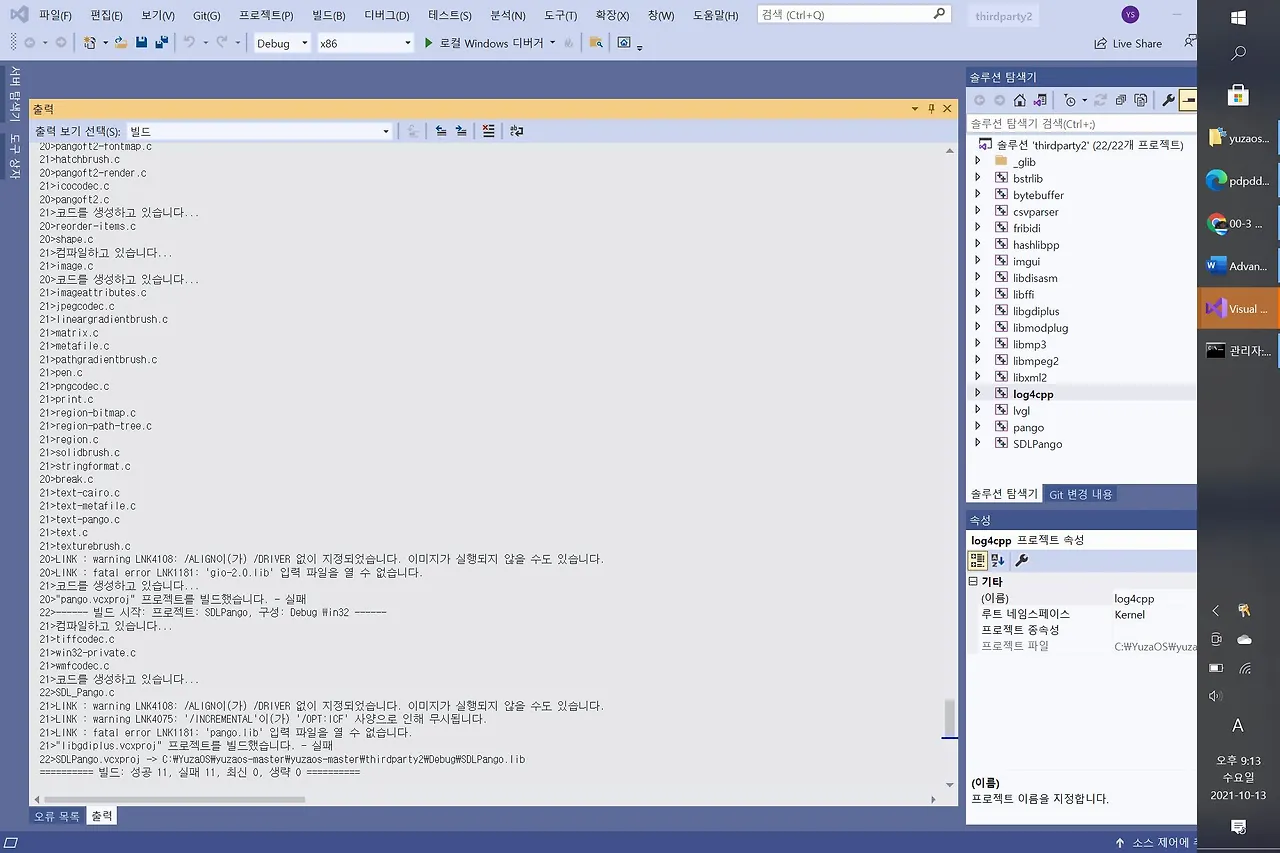
Task: Toggle Show All Files in Solution Explorer
Action: point(1139,100)
